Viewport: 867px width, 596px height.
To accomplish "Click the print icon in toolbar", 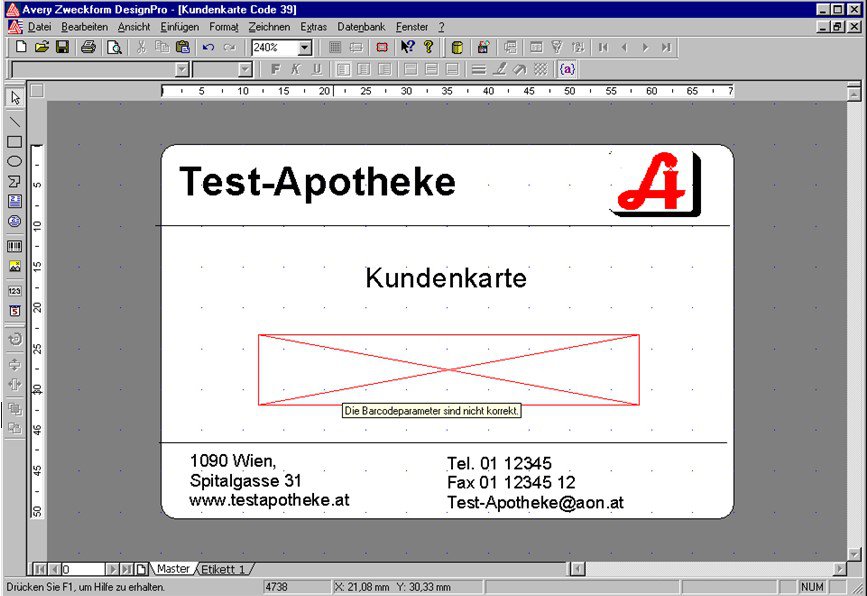I will coord(88,47).
